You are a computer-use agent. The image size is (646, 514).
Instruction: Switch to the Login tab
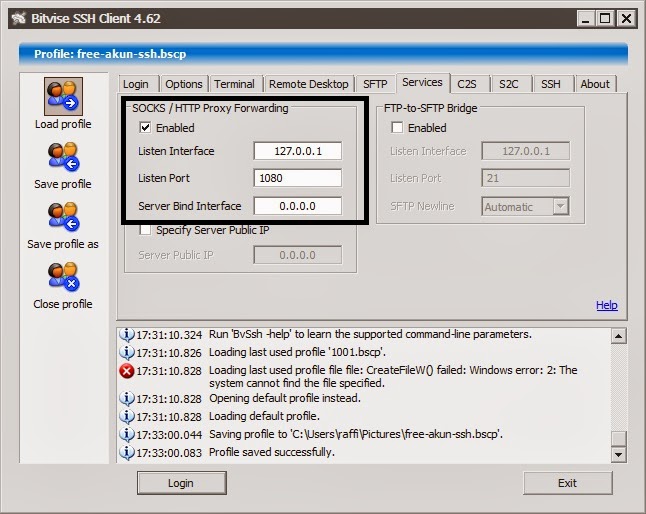pyautogui.click(x=136, y=84)
